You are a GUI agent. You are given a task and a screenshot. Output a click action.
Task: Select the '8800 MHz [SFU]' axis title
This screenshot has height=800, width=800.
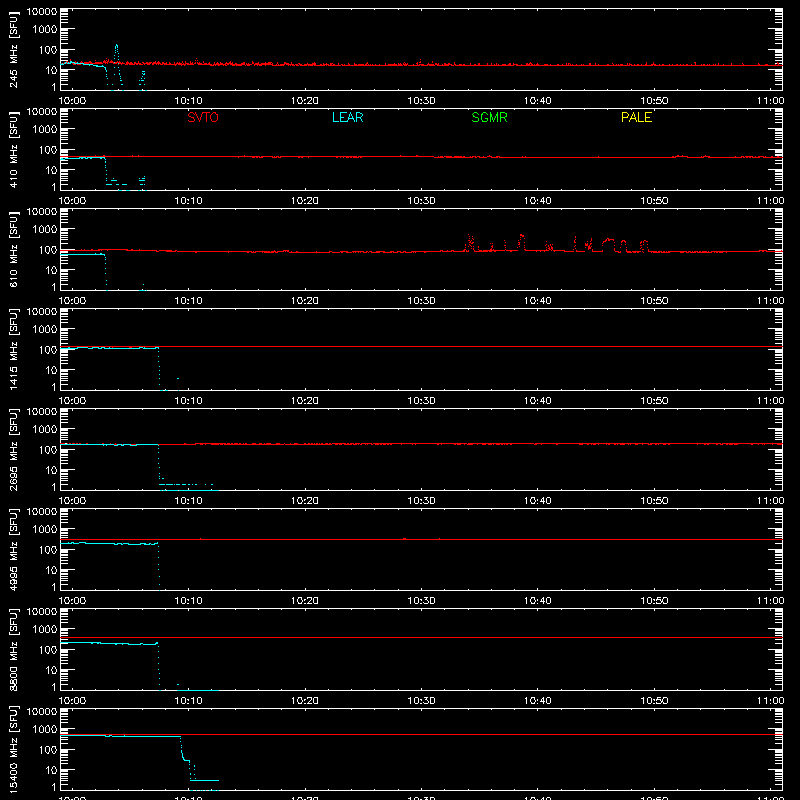(x=14, y=649)
